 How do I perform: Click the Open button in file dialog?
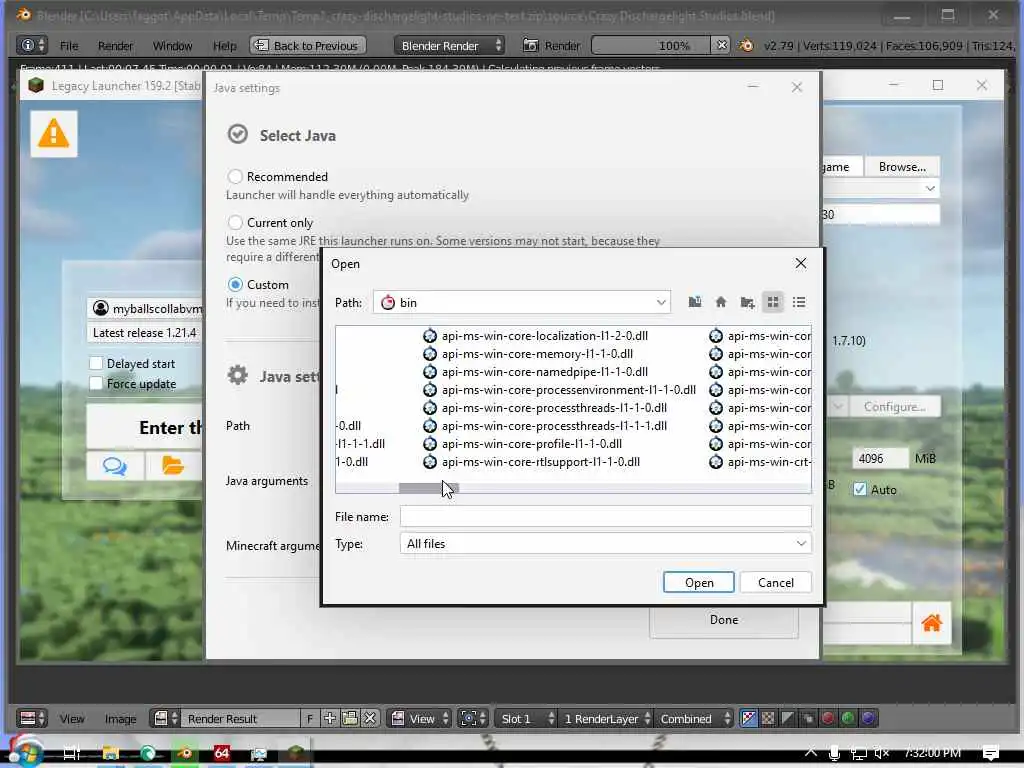(698, 583)
